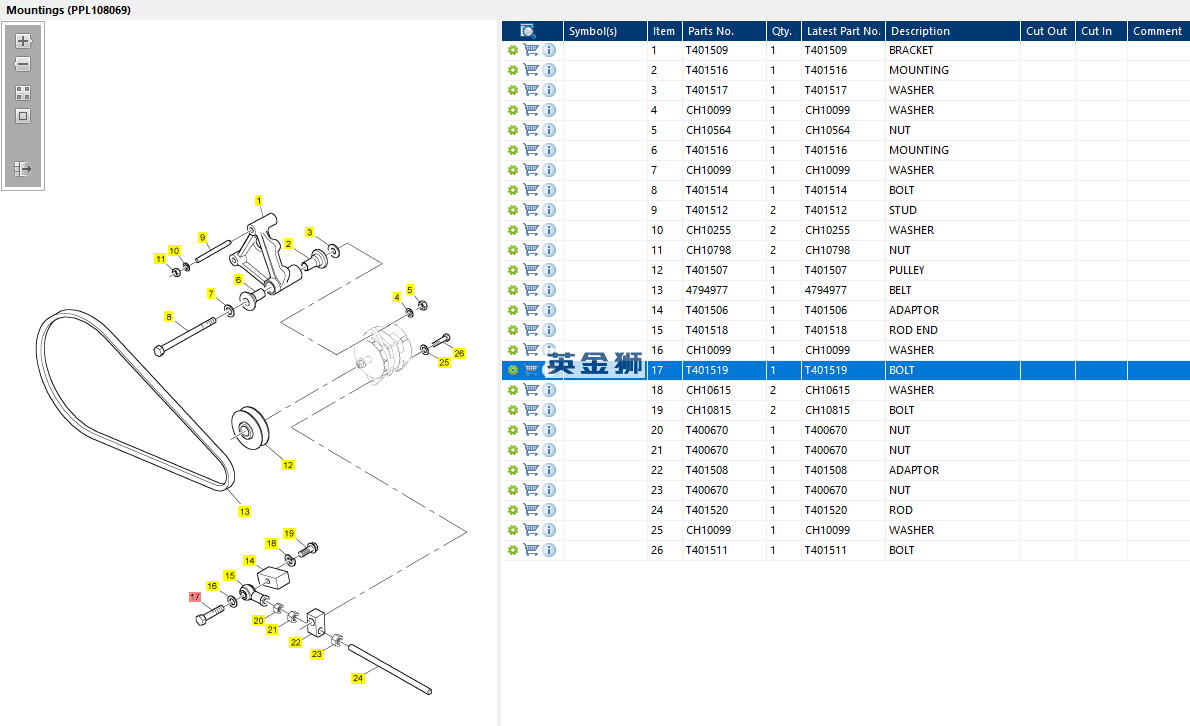Open info for item 9 STUD
1190x726 pixels.
[x=549, y=210]
